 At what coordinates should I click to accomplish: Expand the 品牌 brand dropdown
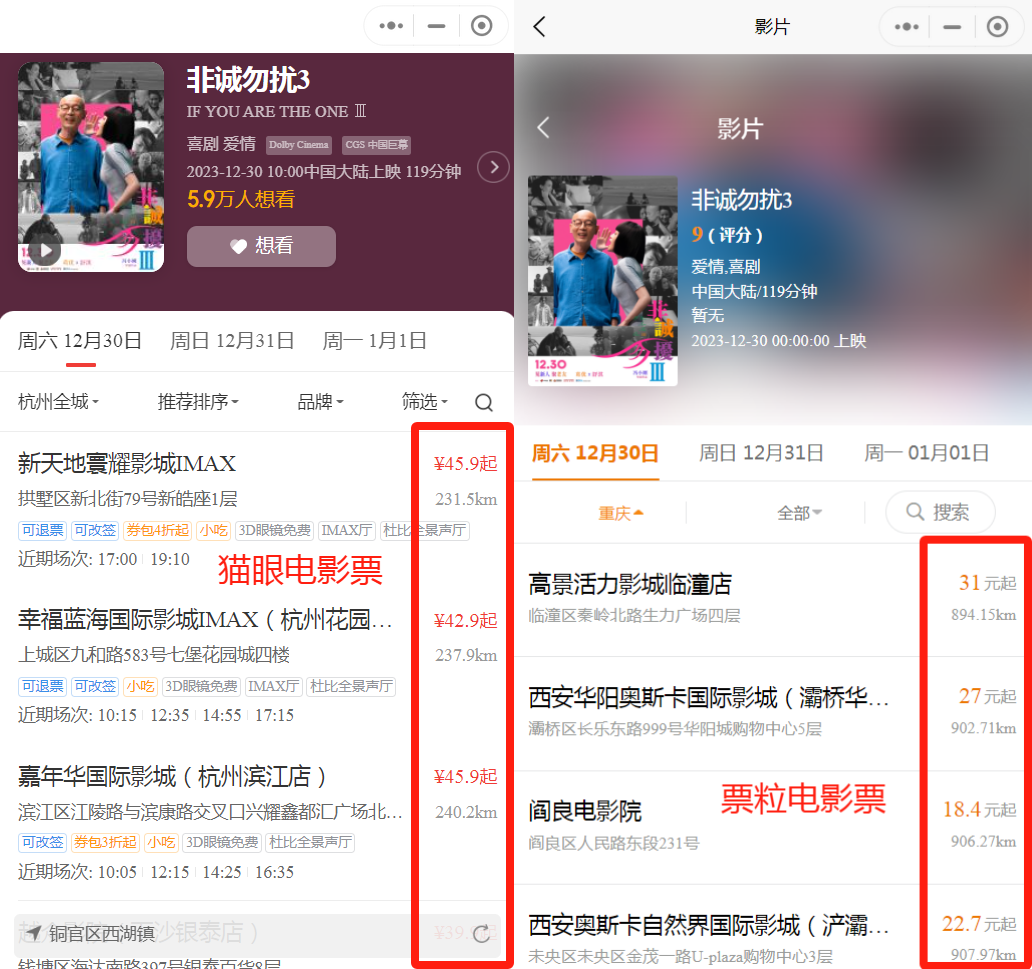click(320, 402)
